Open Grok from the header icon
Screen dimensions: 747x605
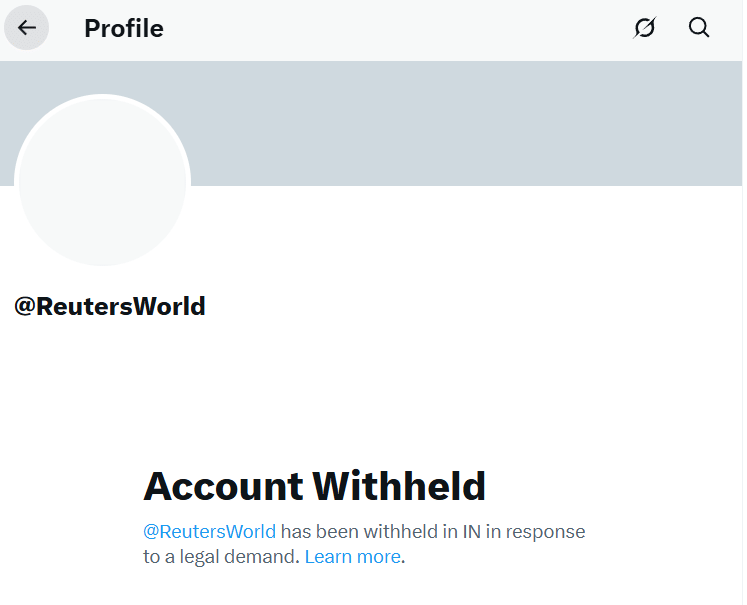(645, 28)
